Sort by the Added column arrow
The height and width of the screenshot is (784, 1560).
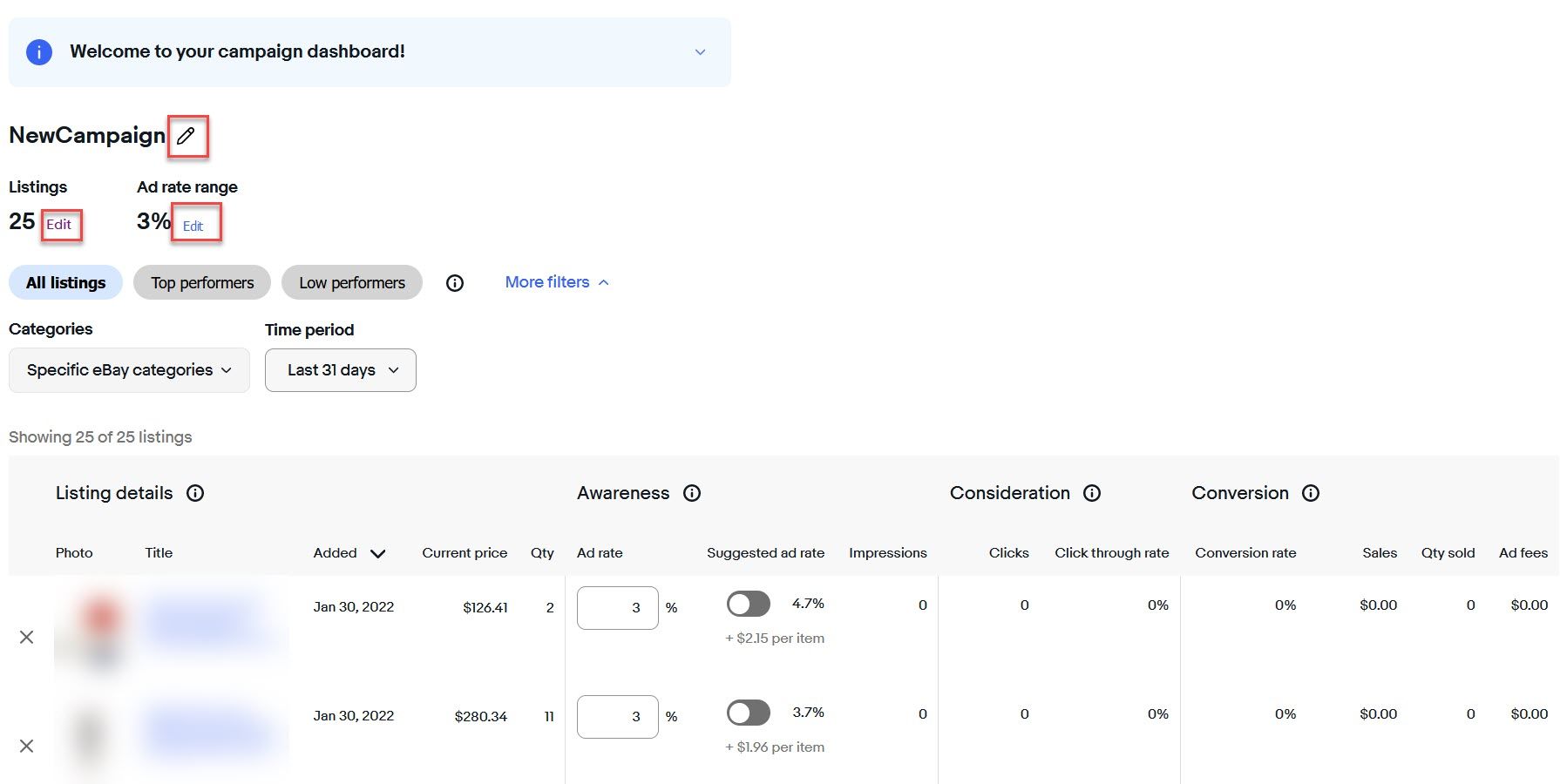point(377,553)
